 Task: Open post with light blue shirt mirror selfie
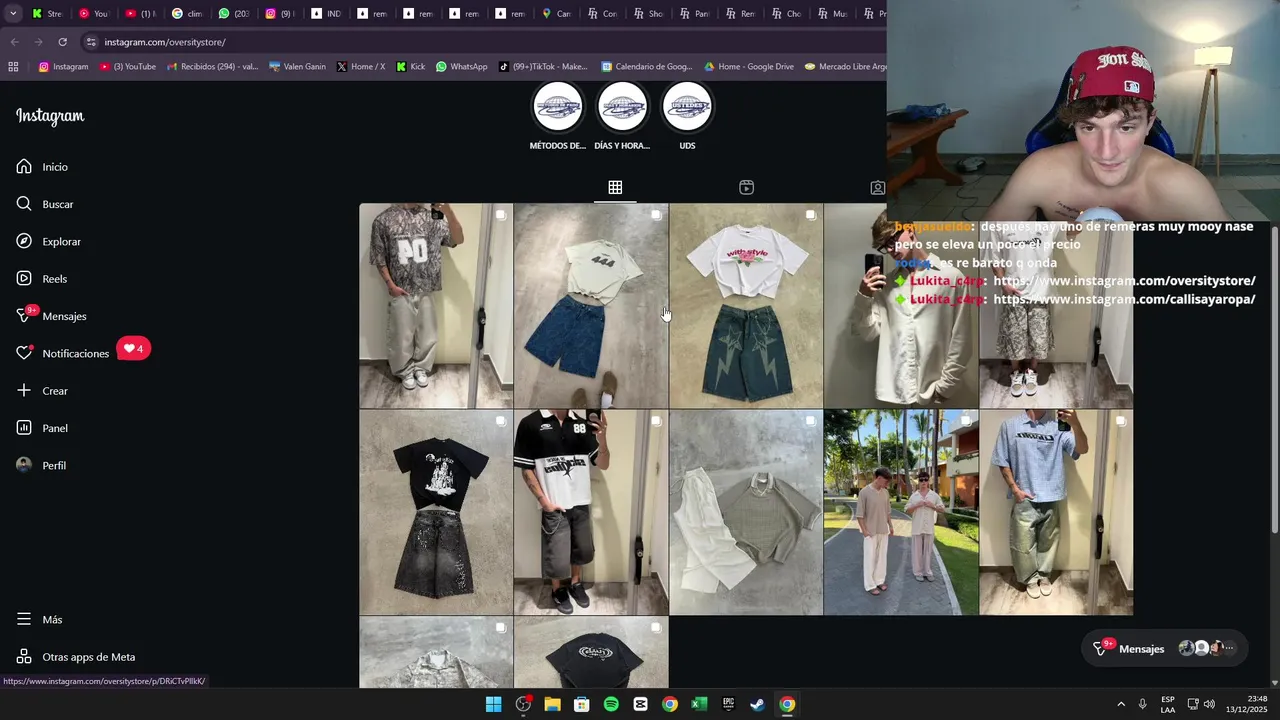click(x=1056, y=512)
